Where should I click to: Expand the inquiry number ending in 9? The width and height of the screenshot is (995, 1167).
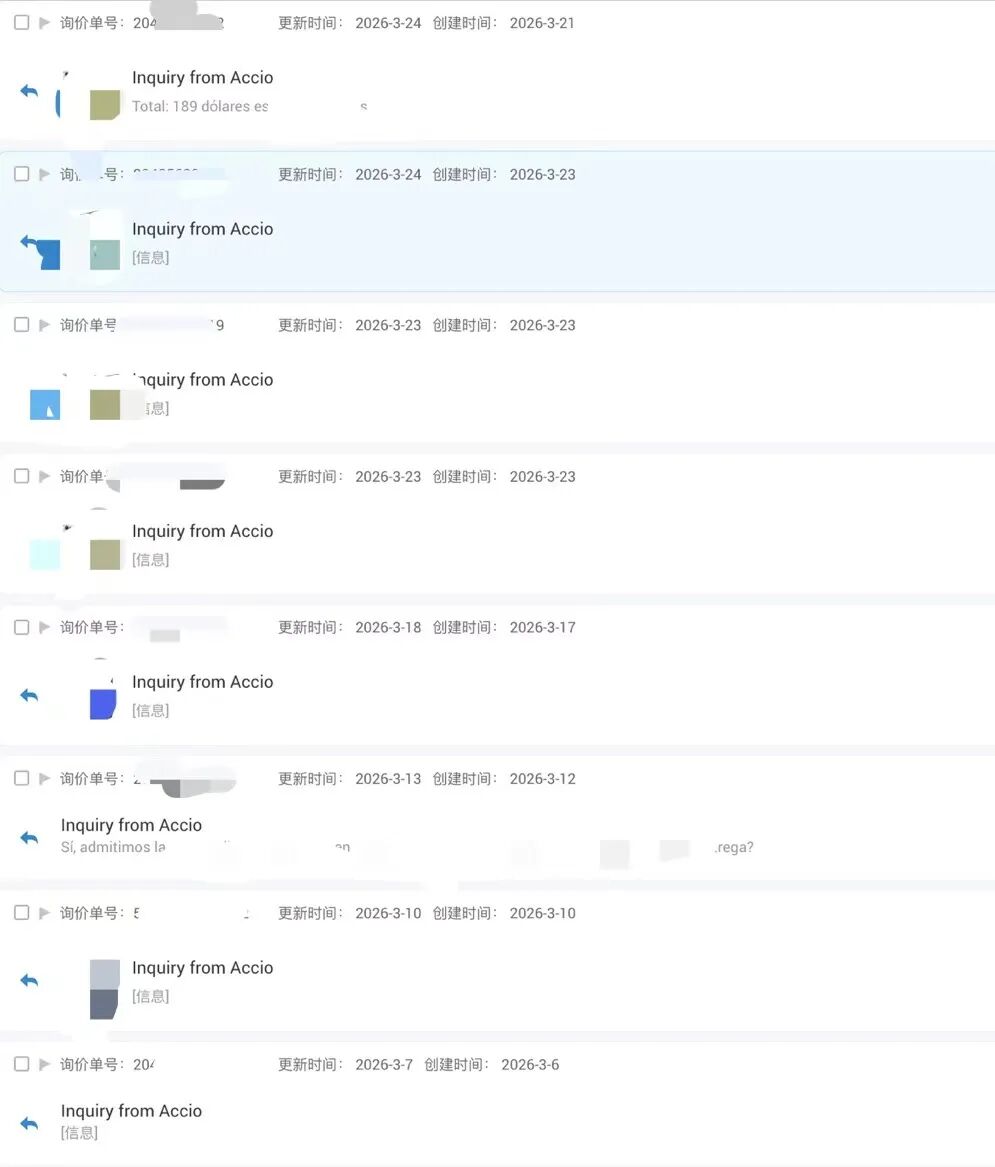(x=45, y=324)
